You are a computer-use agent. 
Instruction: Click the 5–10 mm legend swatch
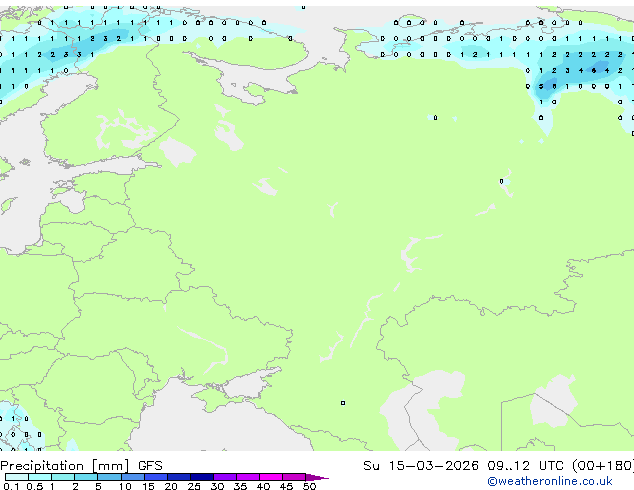(x=110, y=477)
